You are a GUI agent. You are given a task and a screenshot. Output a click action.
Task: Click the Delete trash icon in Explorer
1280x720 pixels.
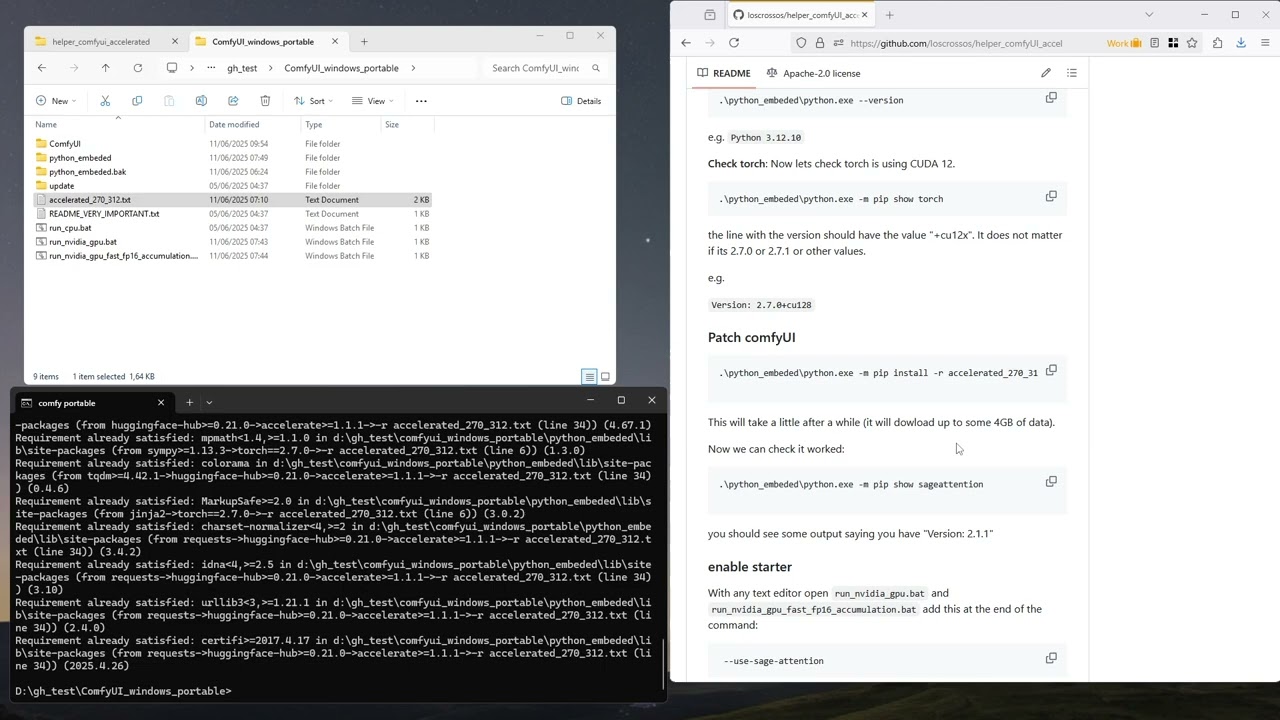pyautogui.click(x=265, y=101)
